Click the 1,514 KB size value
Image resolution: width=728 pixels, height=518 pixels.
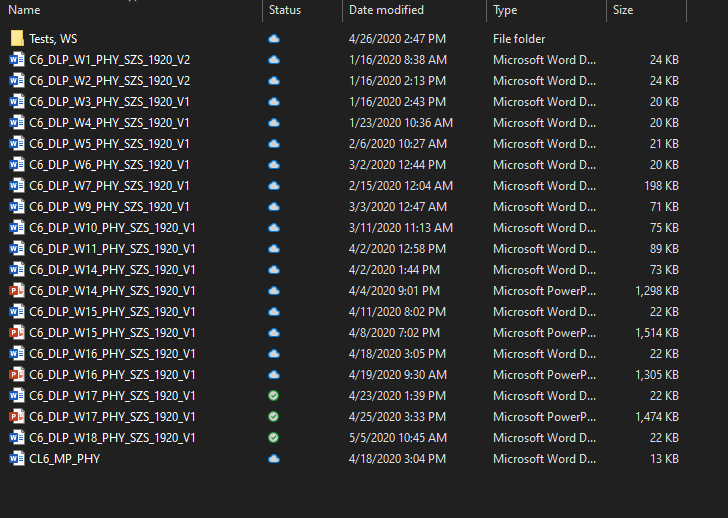tap(657, 332)
